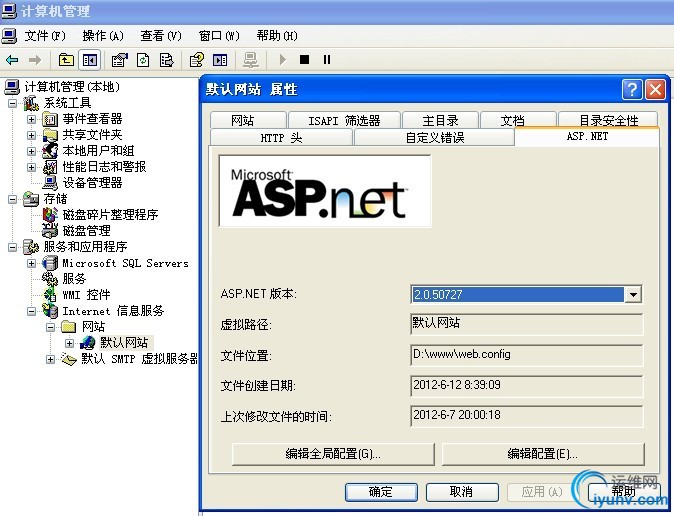Select Microsoft SQL Servers node

click(126, 263)
